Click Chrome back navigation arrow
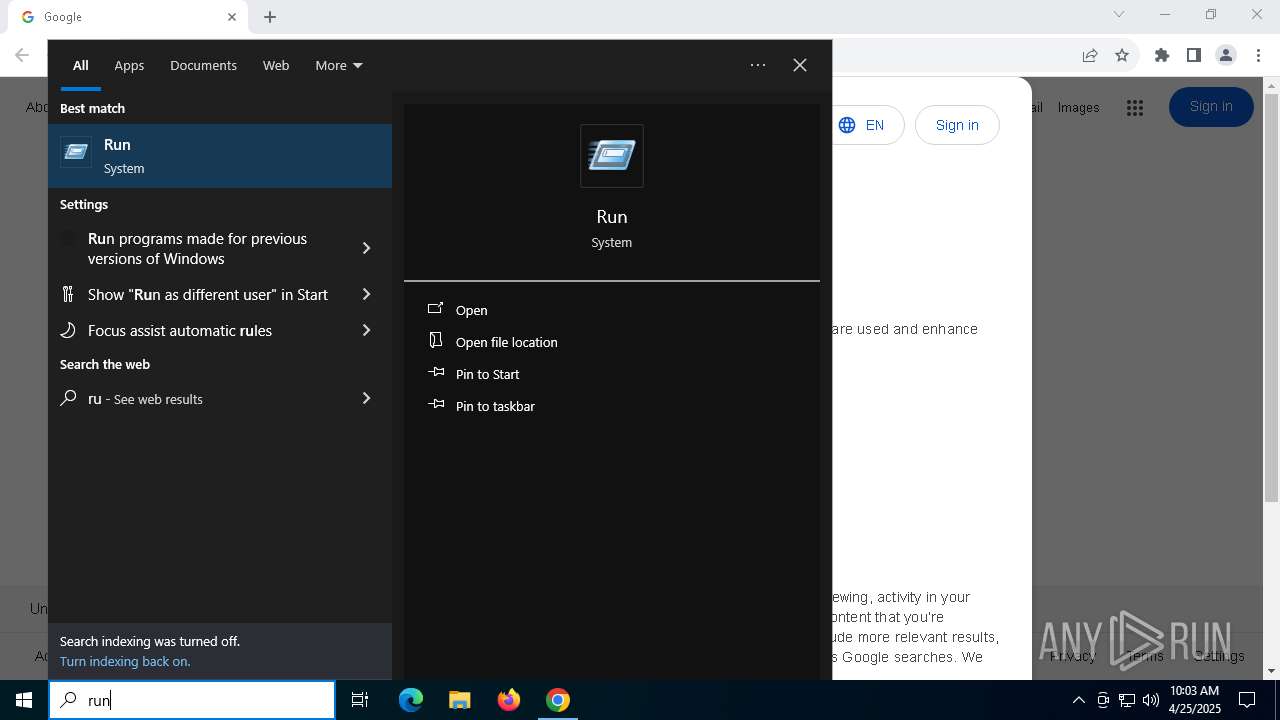 tap(22, 55)
